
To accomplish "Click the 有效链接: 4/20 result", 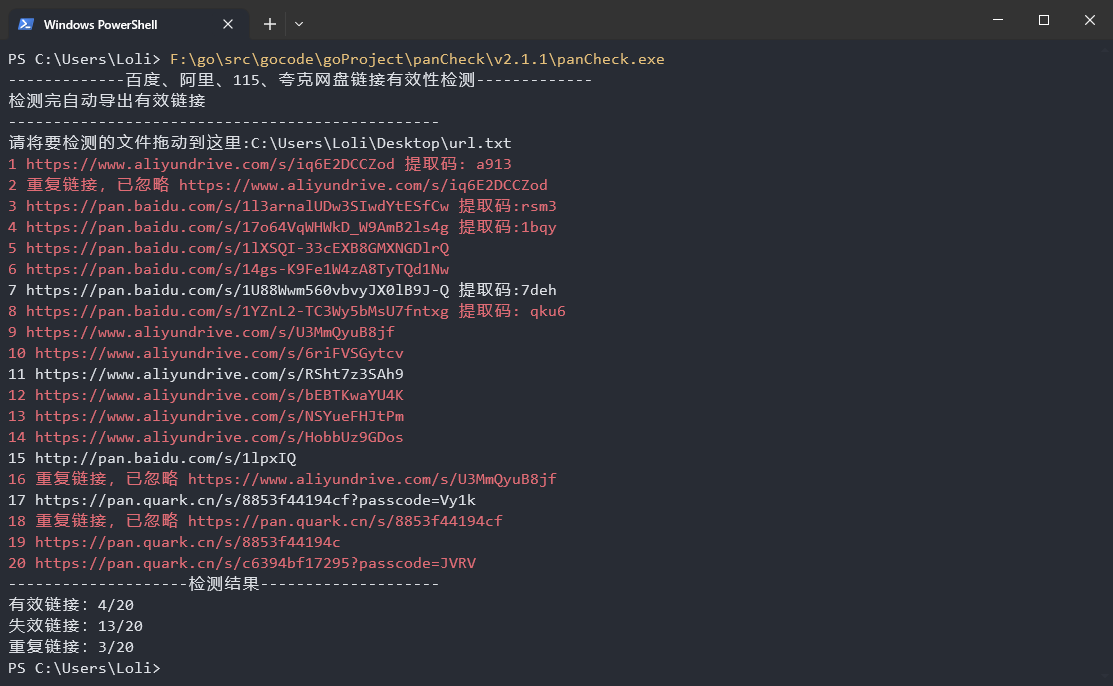I will click(71, 605).
